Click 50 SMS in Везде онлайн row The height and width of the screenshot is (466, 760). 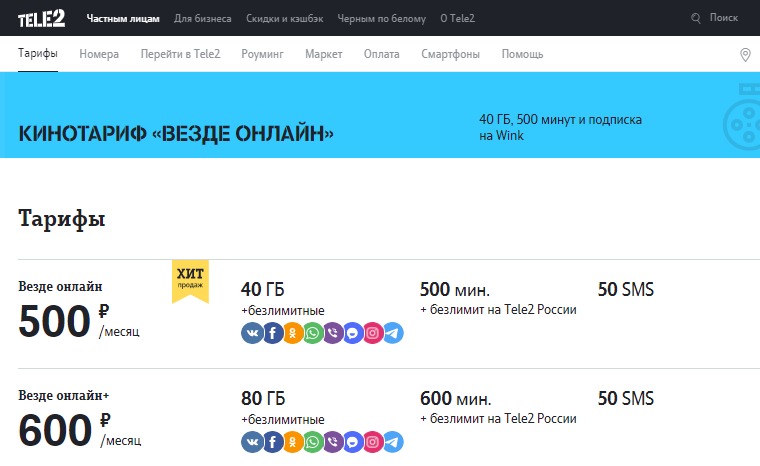(x=626, y=289)
